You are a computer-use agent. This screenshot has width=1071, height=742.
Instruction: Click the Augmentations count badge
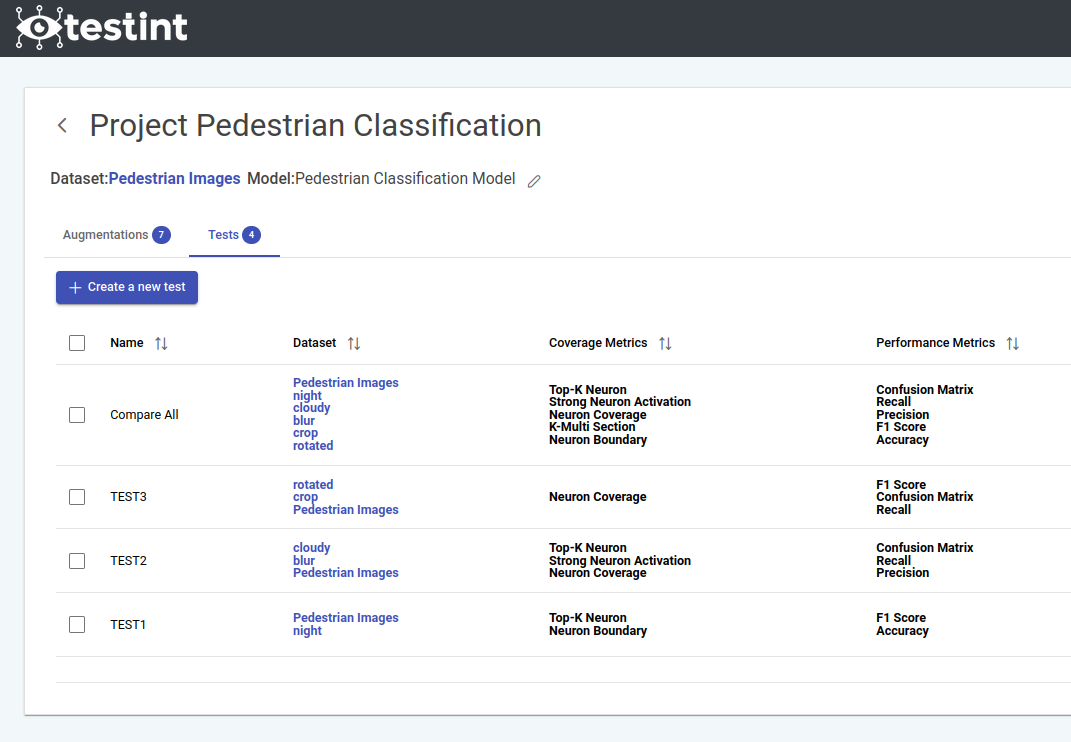161,235
